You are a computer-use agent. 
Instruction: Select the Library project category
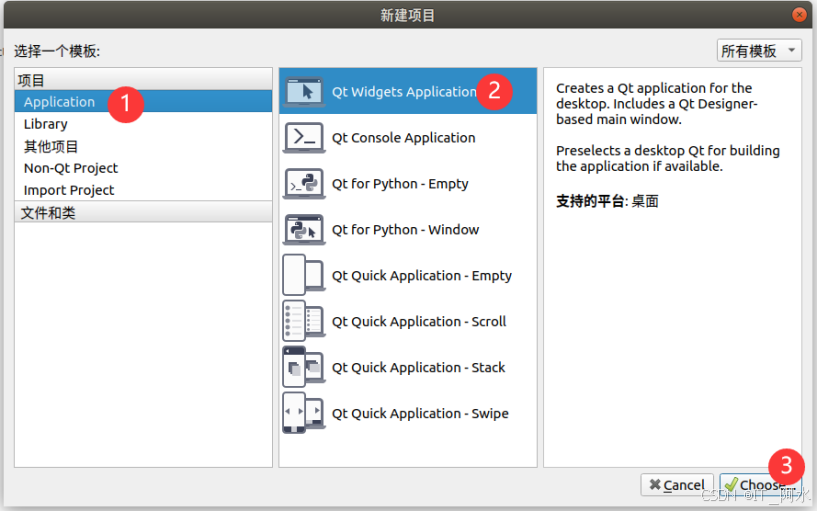tap(143, 124)
